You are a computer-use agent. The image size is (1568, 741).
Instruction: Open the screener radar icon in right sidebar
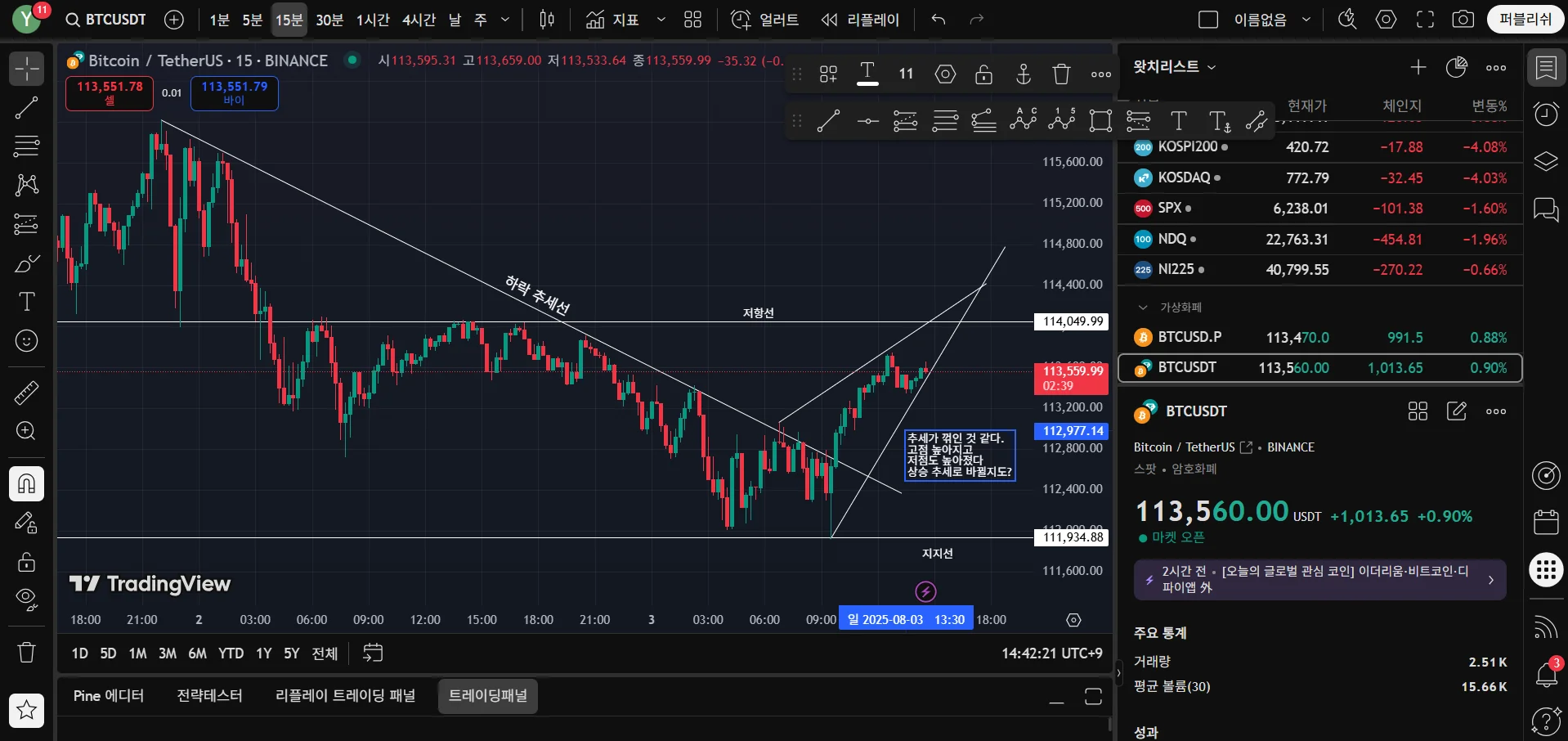[1546, 475]
